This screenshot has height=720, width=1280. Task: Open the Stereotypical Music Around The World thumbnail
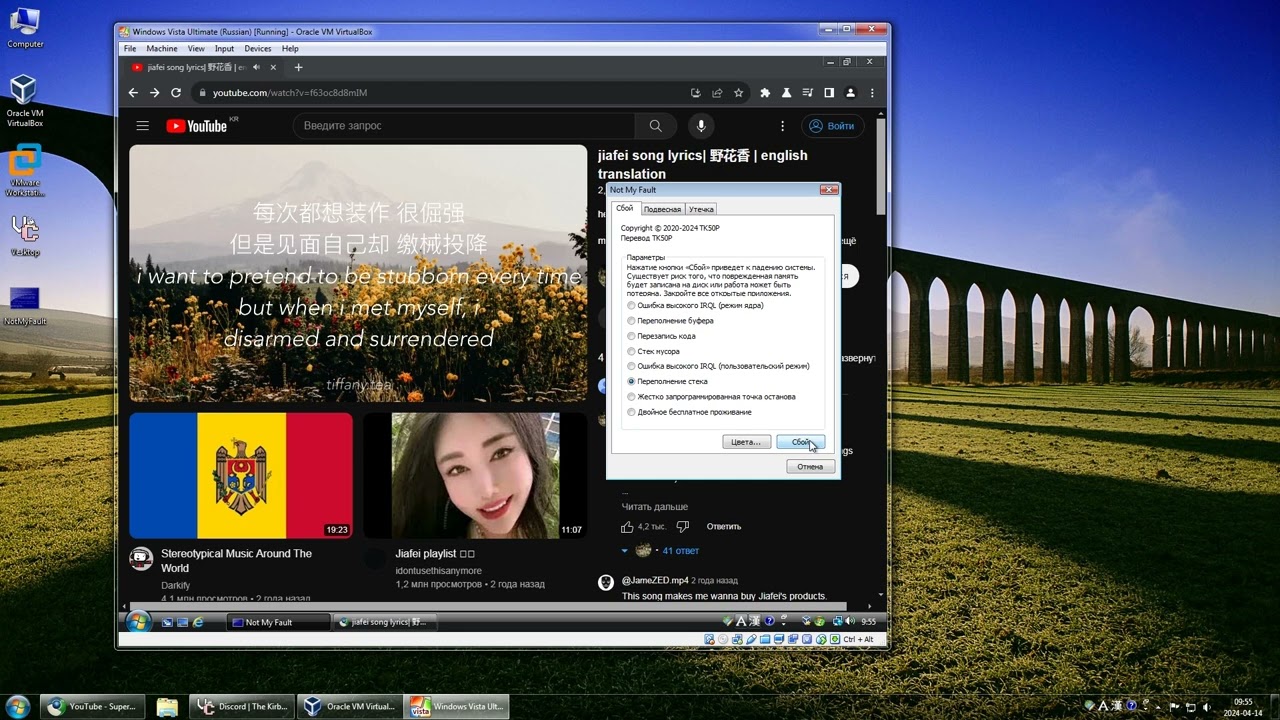(241, 476)
